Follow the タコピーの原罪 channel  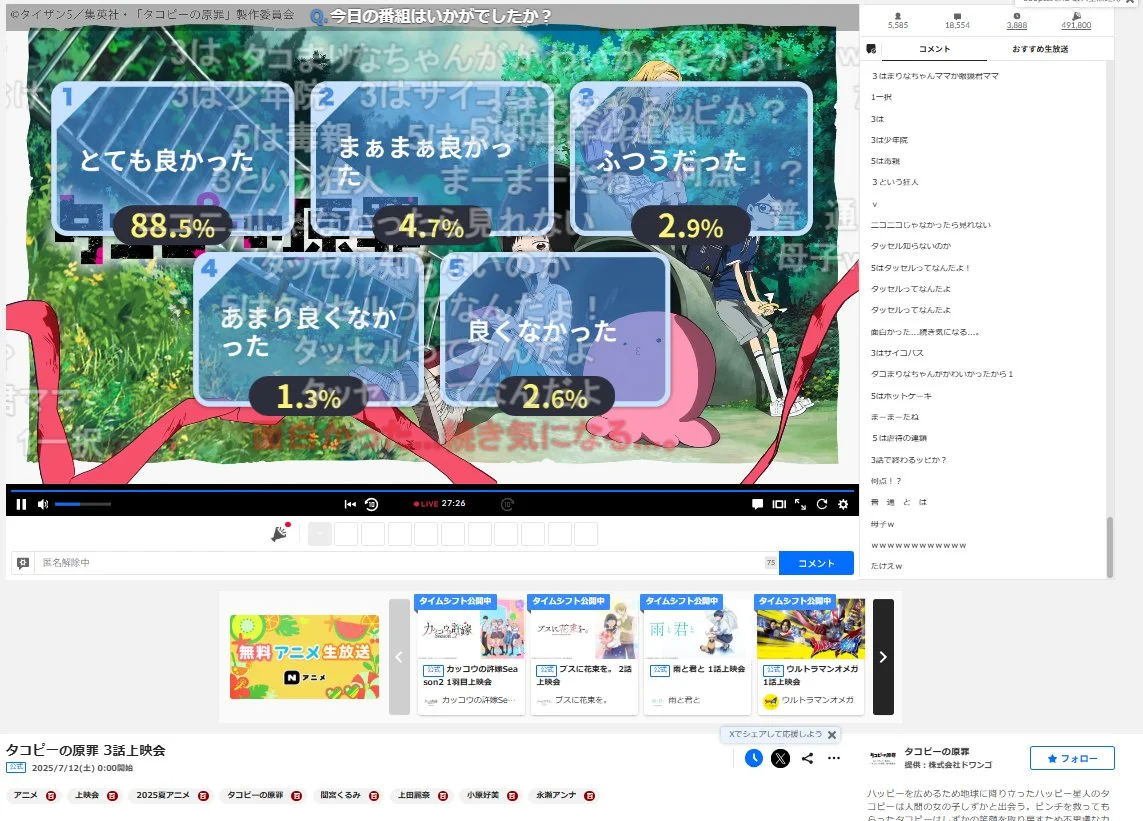pyautogui.click(x=1072, y=758)
